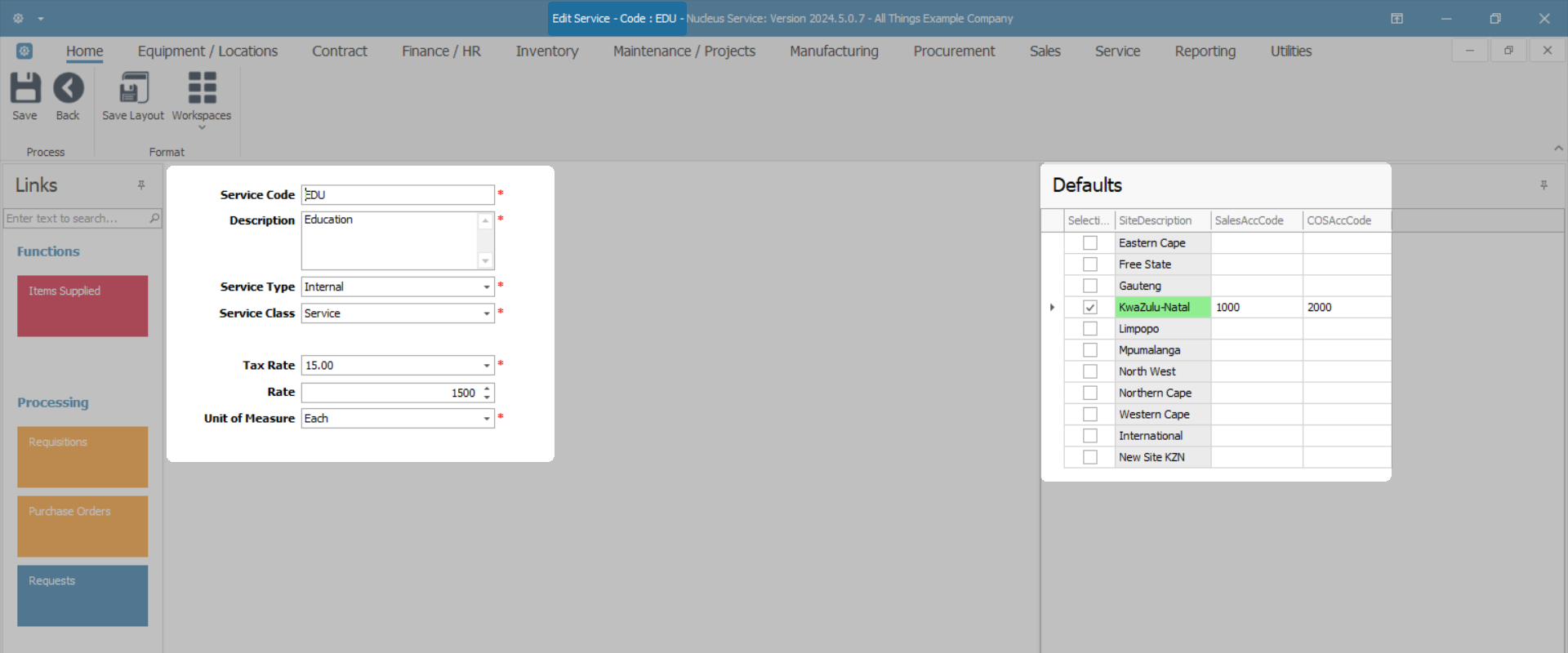Viewport: 1568px width, 653px height.
Task: Open the Items Supplied tile
Action: tap(82, 306)
